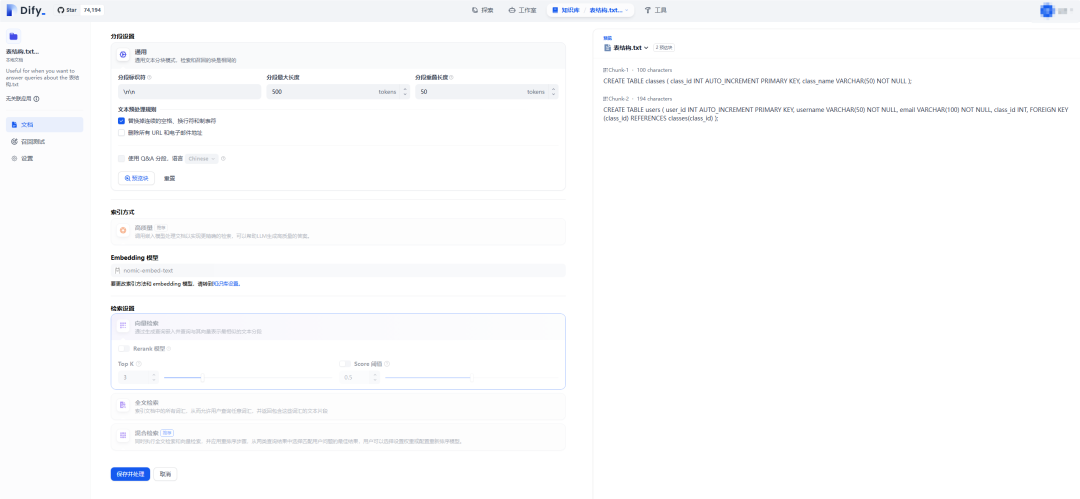Select 文档 in the sidebar

(44, 125)
